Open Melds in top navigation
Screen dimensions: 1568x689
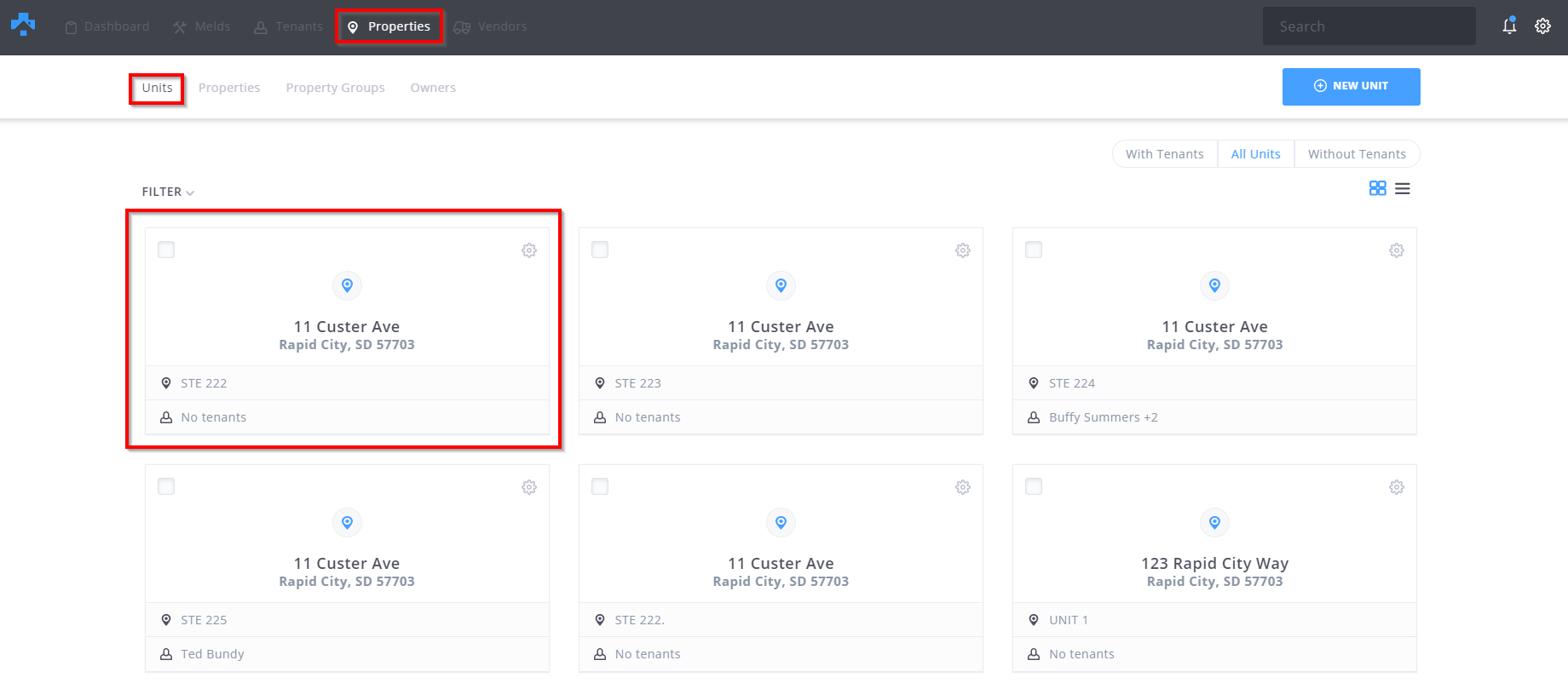(202, 26)
